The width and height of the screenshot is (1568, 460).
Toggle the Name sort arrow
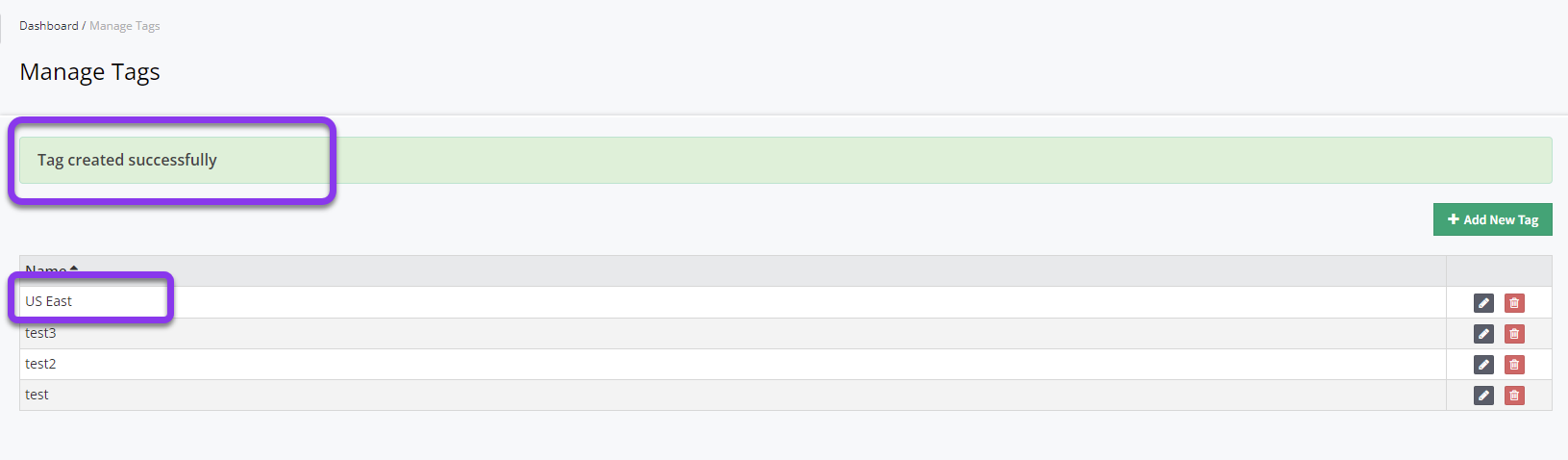(x=74, y=269)
